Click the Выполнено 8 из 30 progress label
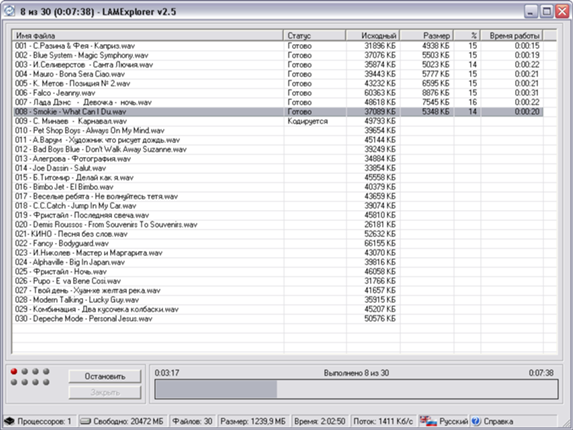 [x=356, y=373]
